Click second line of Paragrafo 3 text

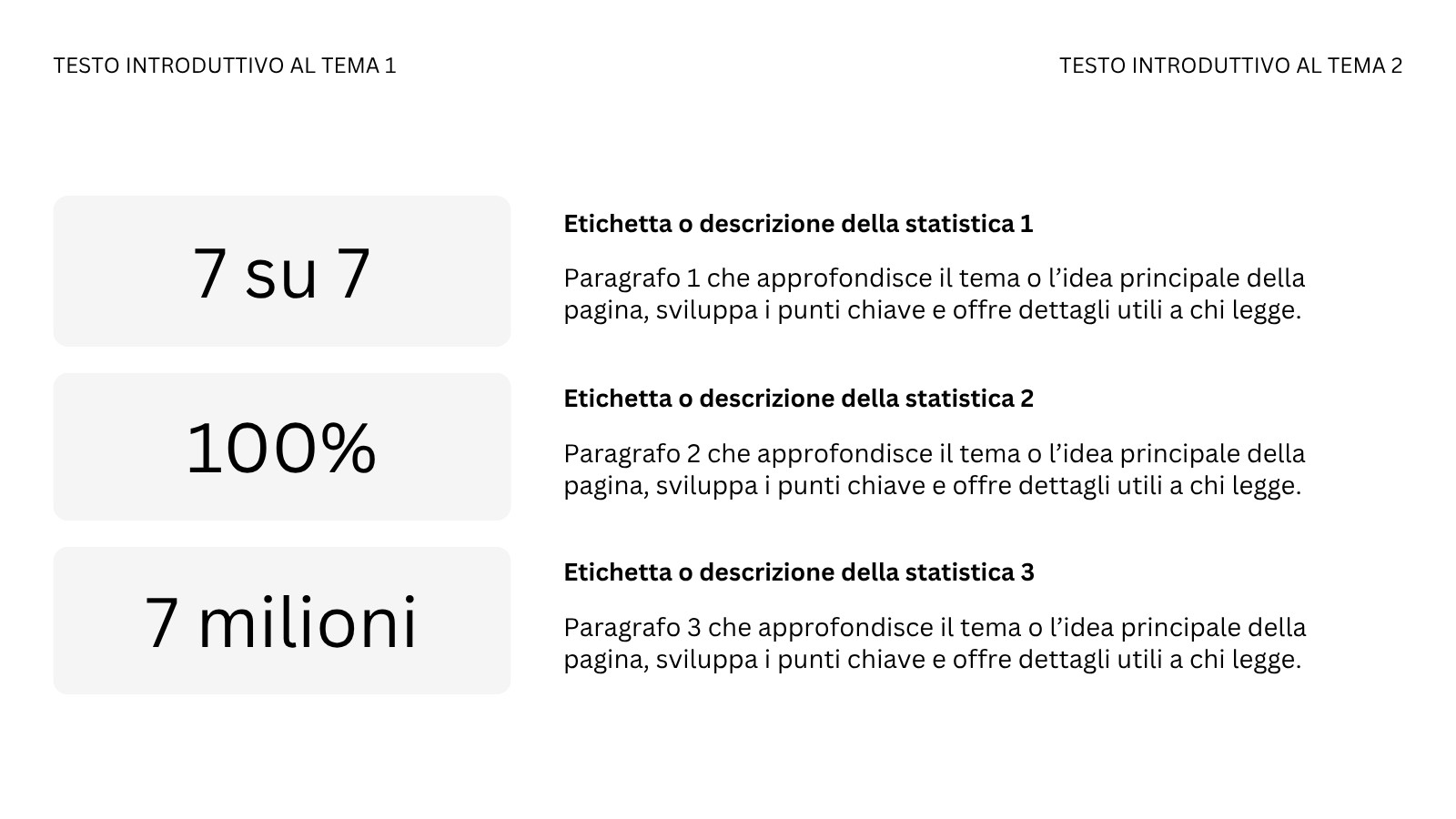(932, 660)
